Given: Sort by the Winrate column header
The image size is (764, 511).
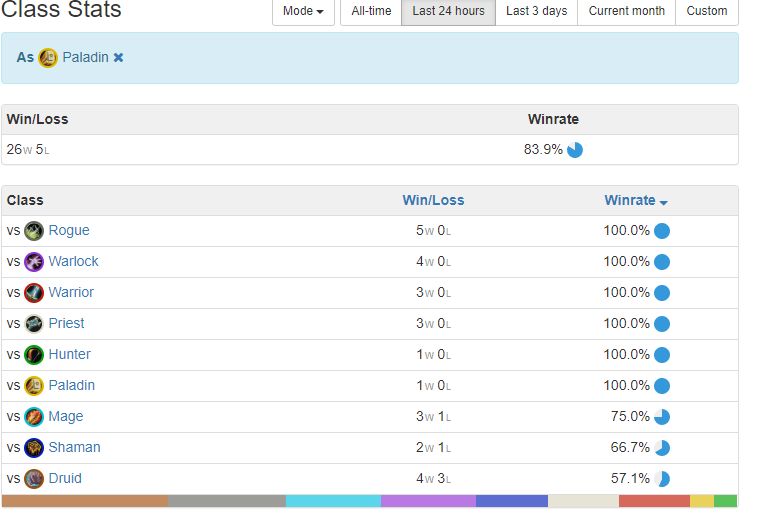Looking at the screenshot, I should (x=636, y=200).
